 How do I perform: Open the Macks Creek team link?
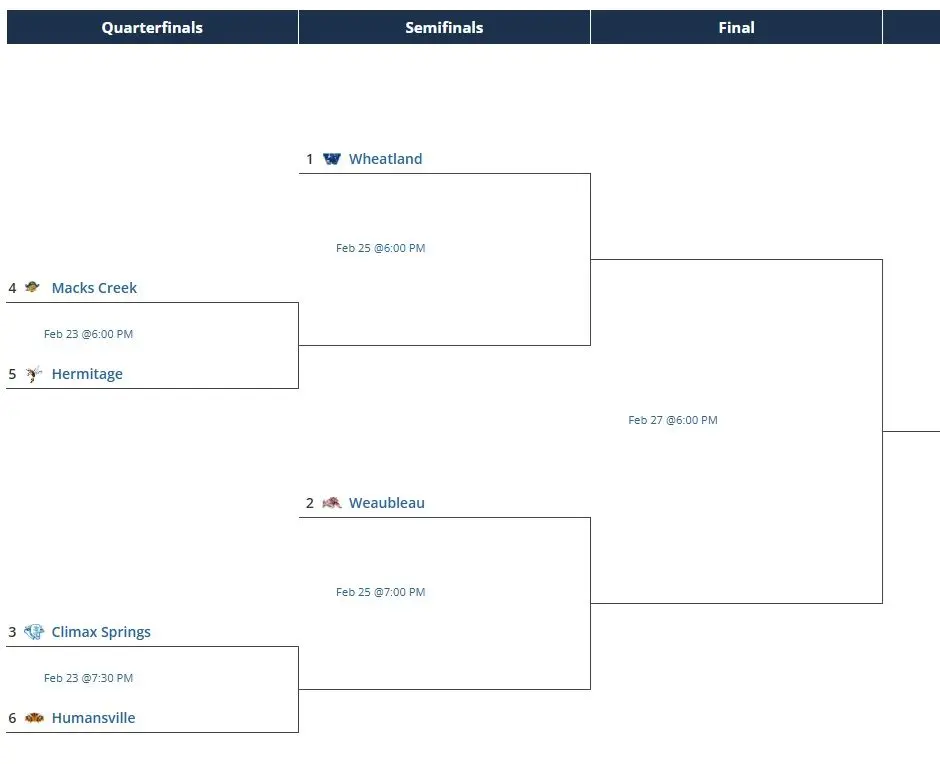pyautogui.click(x=94, y=288)
